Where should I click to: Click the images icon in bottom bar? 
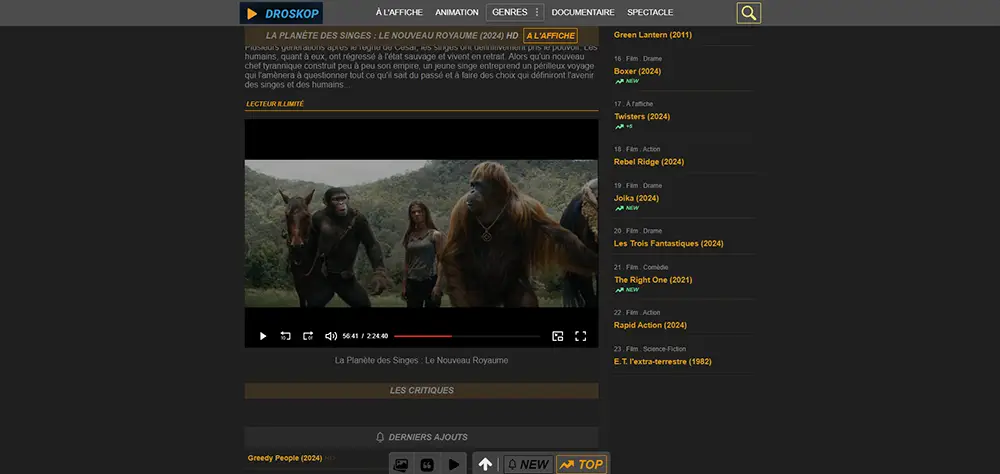401,464
